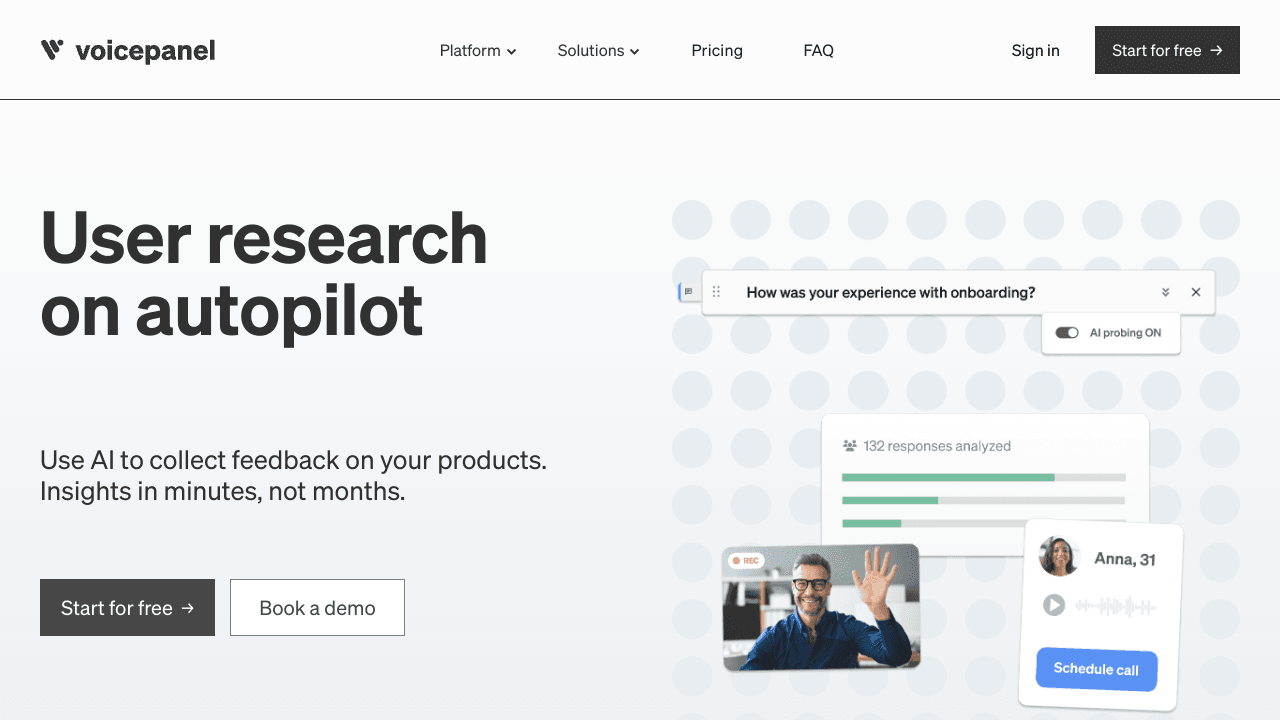Image resolution: width=1280 pixels, height=720 pixels.
Task: Open the FAQ nav link
Action: coord(818,50)
